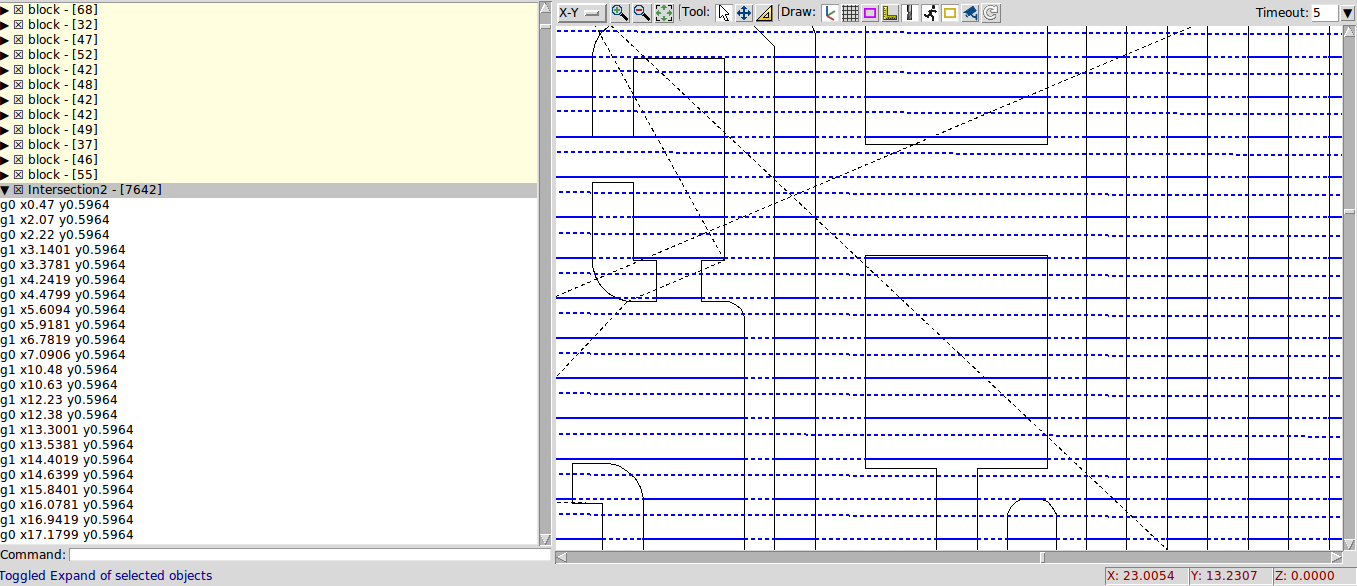Toggle the checkbox of block [46]

coord(19,159)
